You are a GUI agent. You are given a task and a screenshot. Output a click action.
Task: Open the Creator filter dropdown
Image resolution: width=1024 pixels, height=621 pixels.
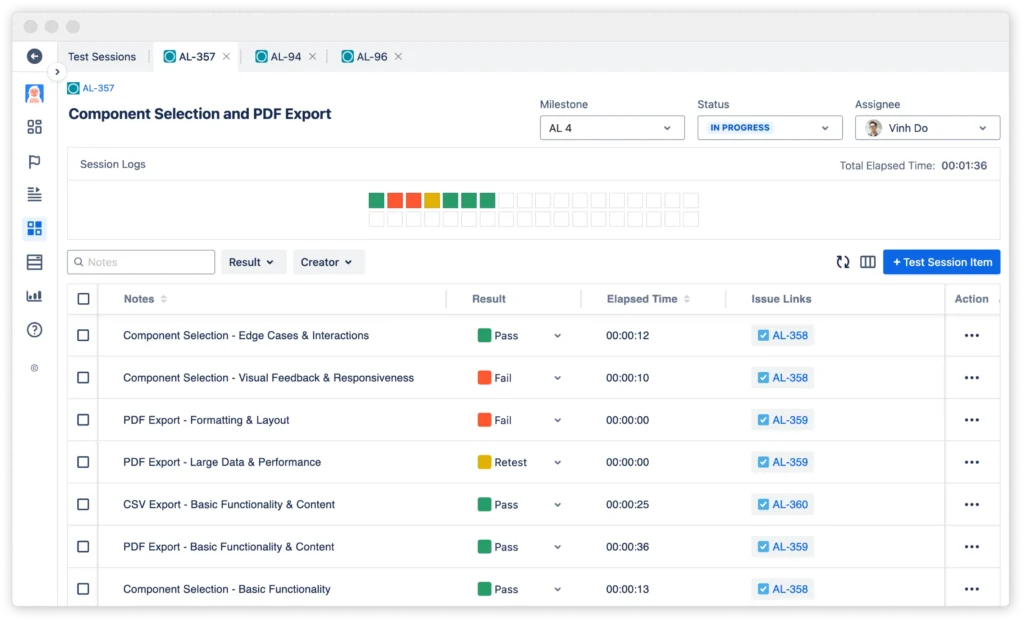click(x=328, y=262)
